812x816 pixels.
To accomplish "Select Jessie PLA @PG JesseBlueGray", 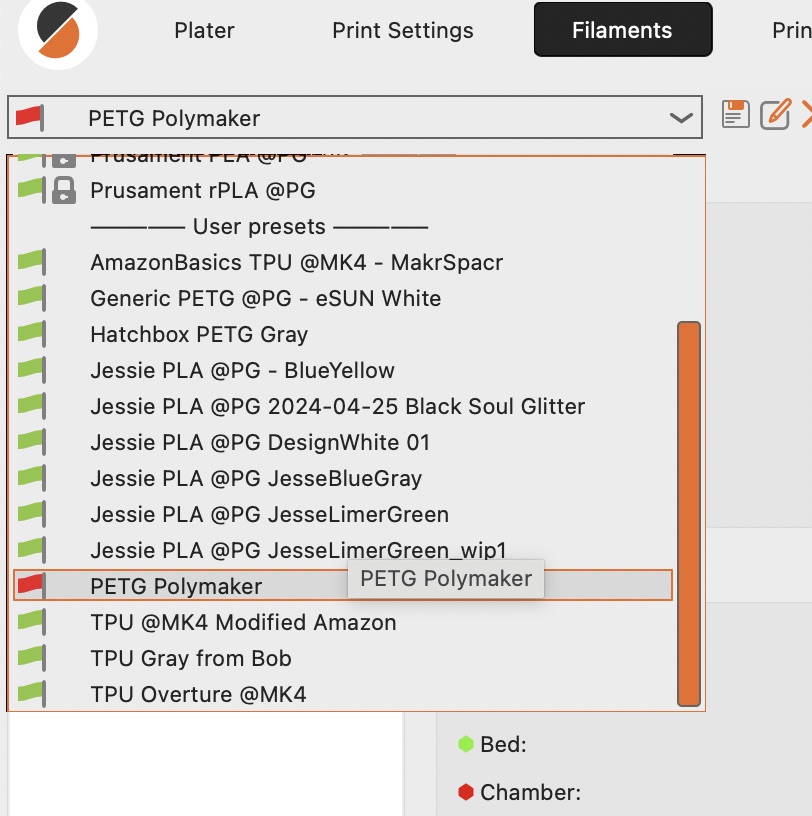I will click(x=256, y=478).
